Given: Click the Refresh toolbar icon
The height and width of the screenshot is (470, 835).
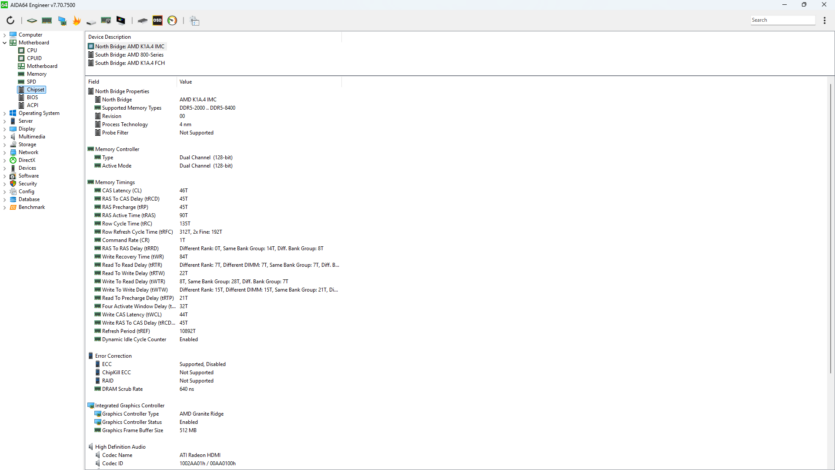Looking at the screenshot, I should tap(10, 20).
